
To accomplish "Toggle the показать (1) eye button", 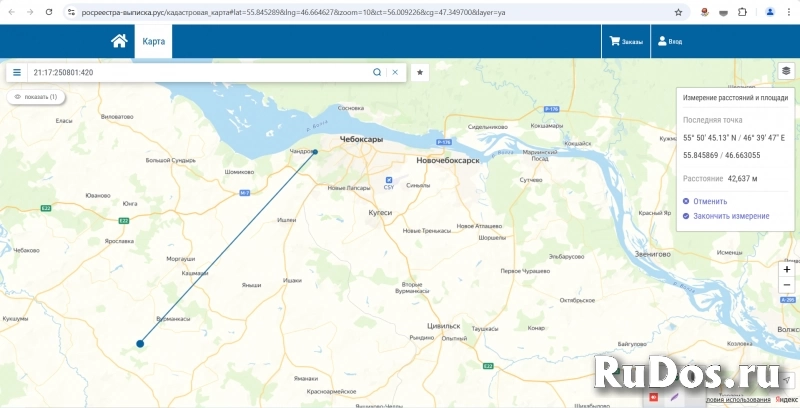I will pos(36,96).
